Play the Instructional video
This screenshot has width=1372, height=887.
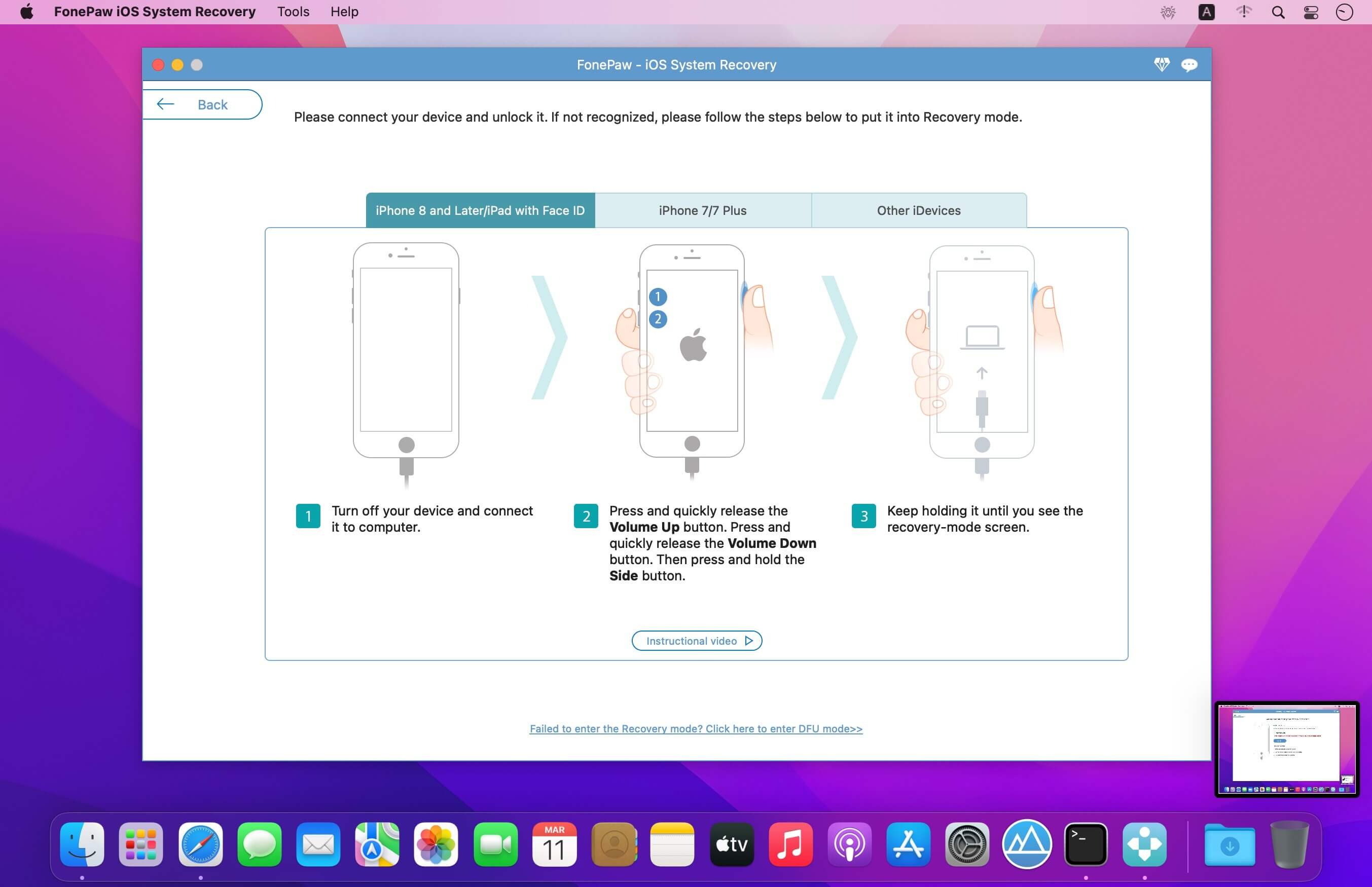pyautogui.click(x=696, y=641)
